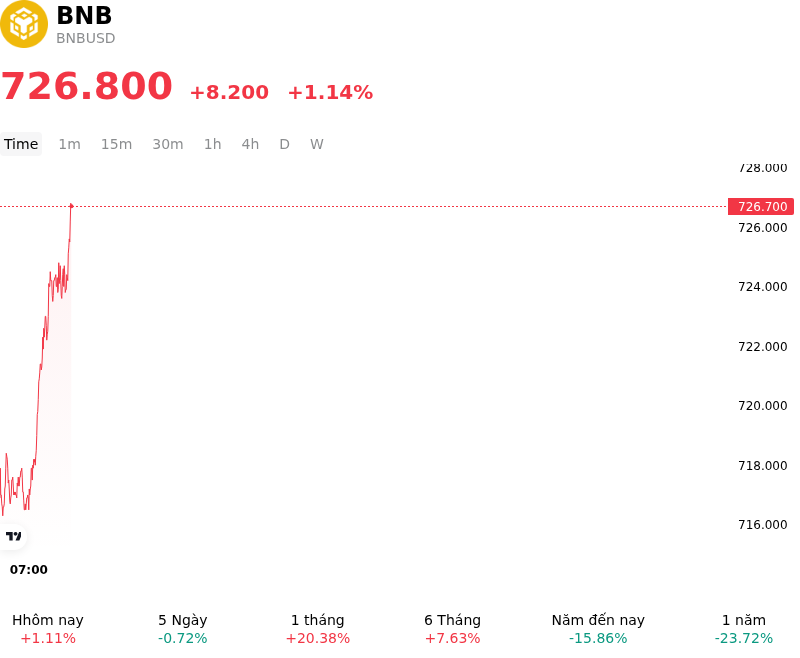Image resolution: width=800 pixels, height=658 pixels.
Task: Select the 1h interval
Action: pyautogui.click(x=213, y=144)
